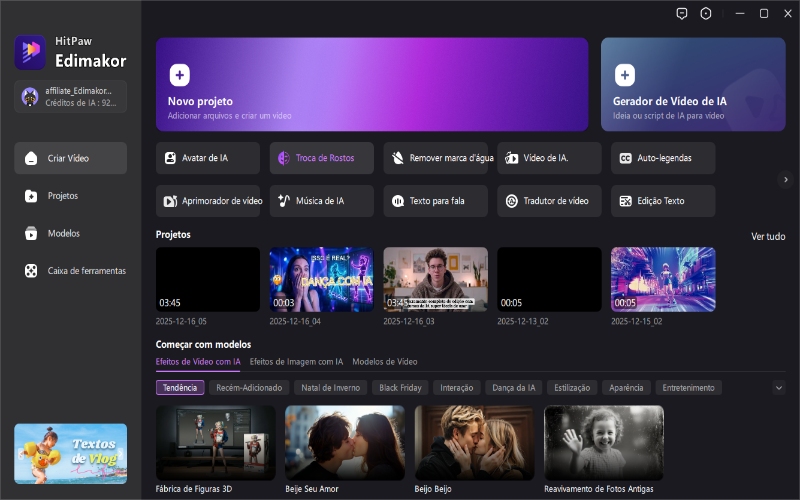Create a Novo projeto
The width and height of the screenshot is (800, 500).
[372, 85]
